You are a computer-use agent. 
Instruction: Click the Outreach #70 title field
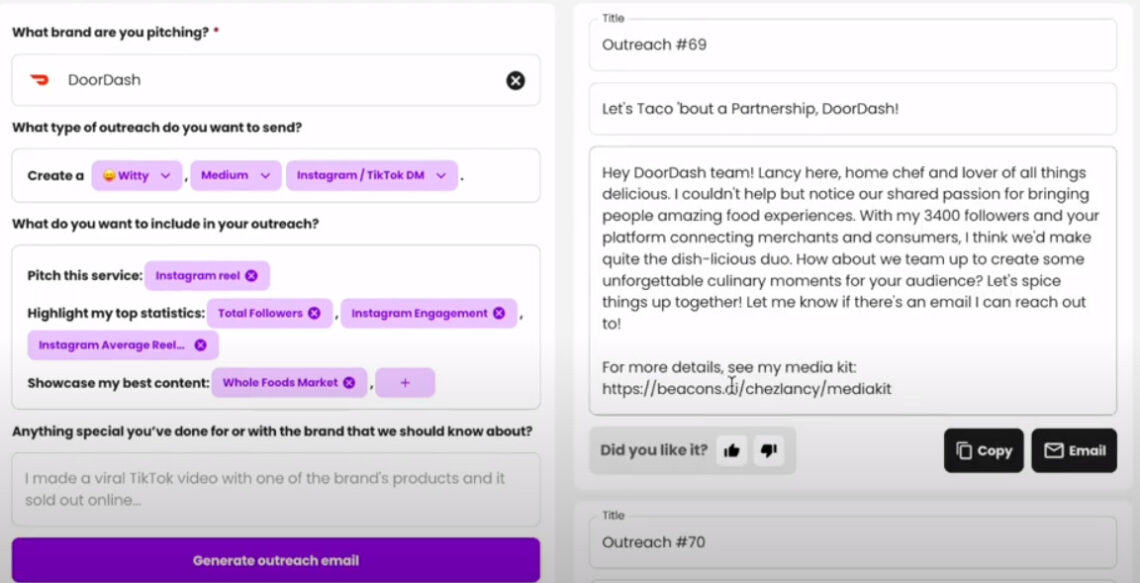click(x=850, y=541)
